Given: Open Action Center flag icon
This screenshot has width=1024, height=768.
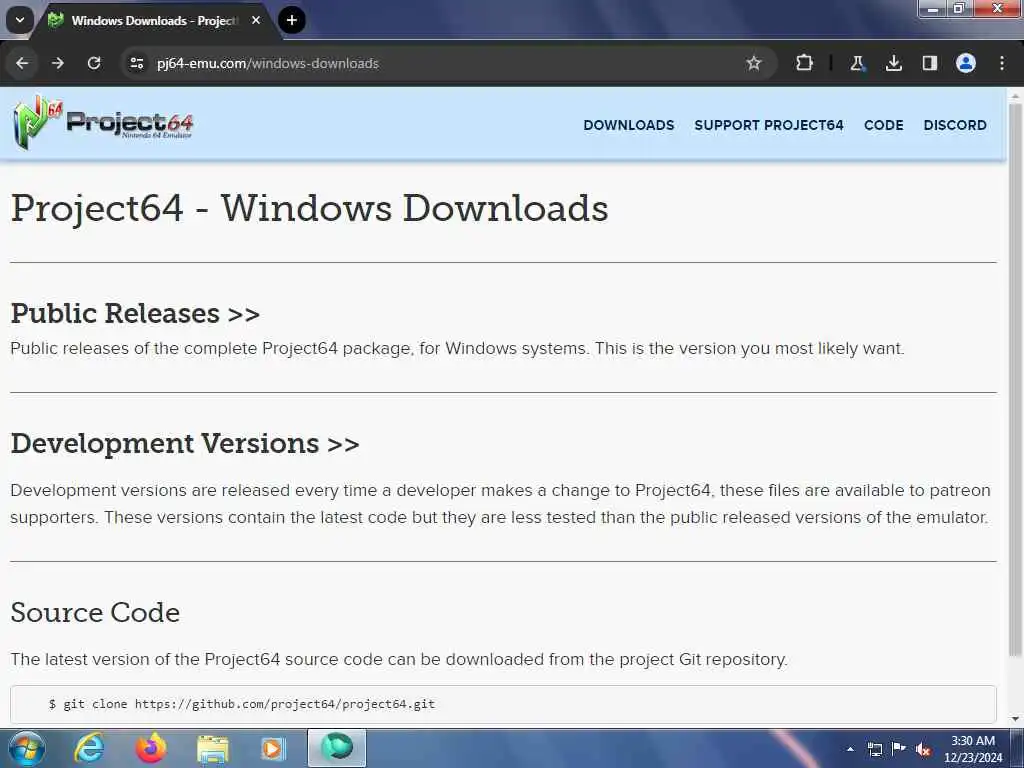Looking at the screenshot, I should point(899,749).
